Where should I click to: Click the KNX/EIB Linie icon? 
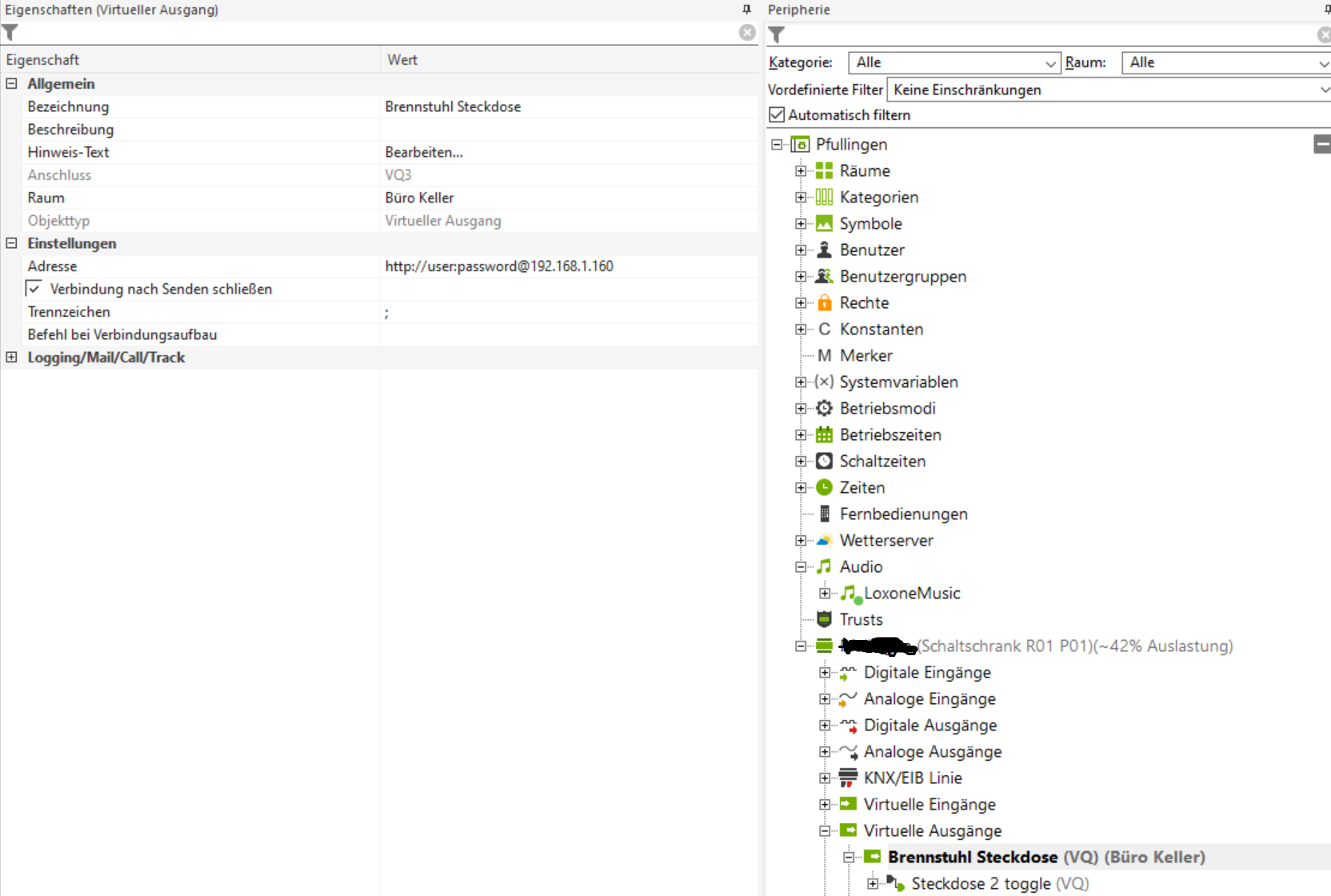point(848,778)
